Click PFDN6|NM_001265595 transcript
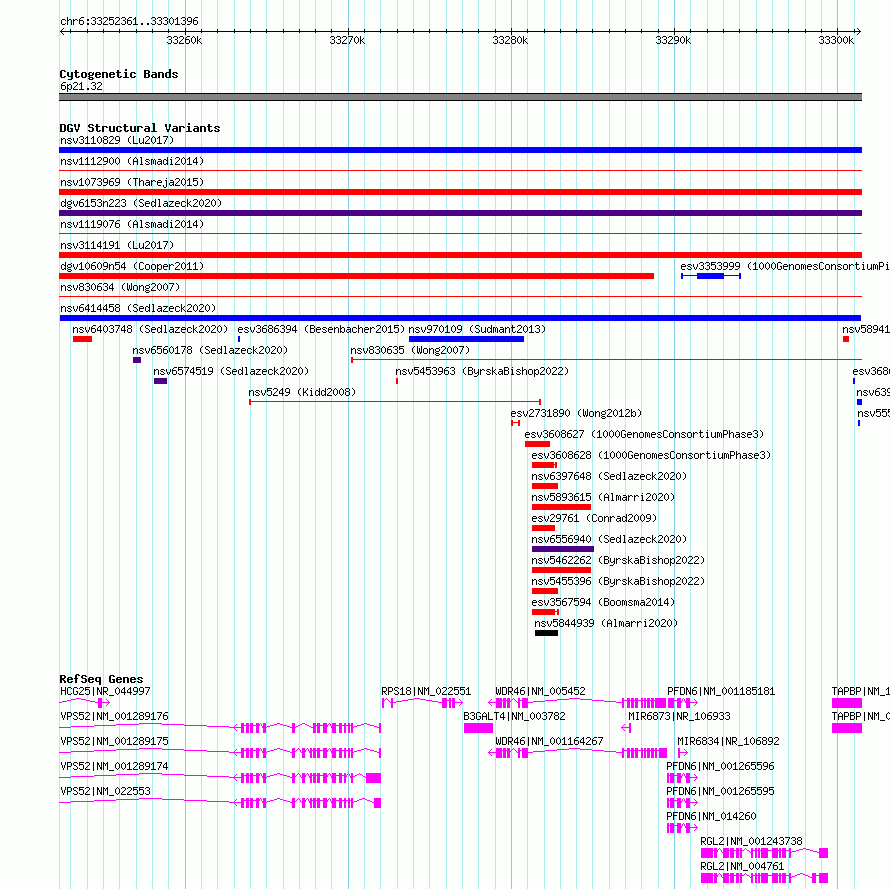Viewport: 890px width, 889px height. 682,803
